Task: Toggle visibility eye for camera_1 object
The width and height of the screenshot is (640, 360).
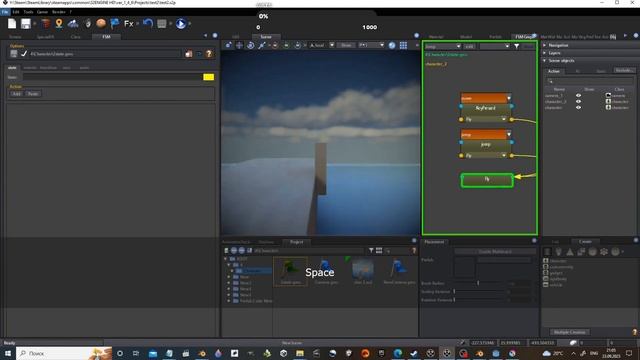Action: click(578, 95)
